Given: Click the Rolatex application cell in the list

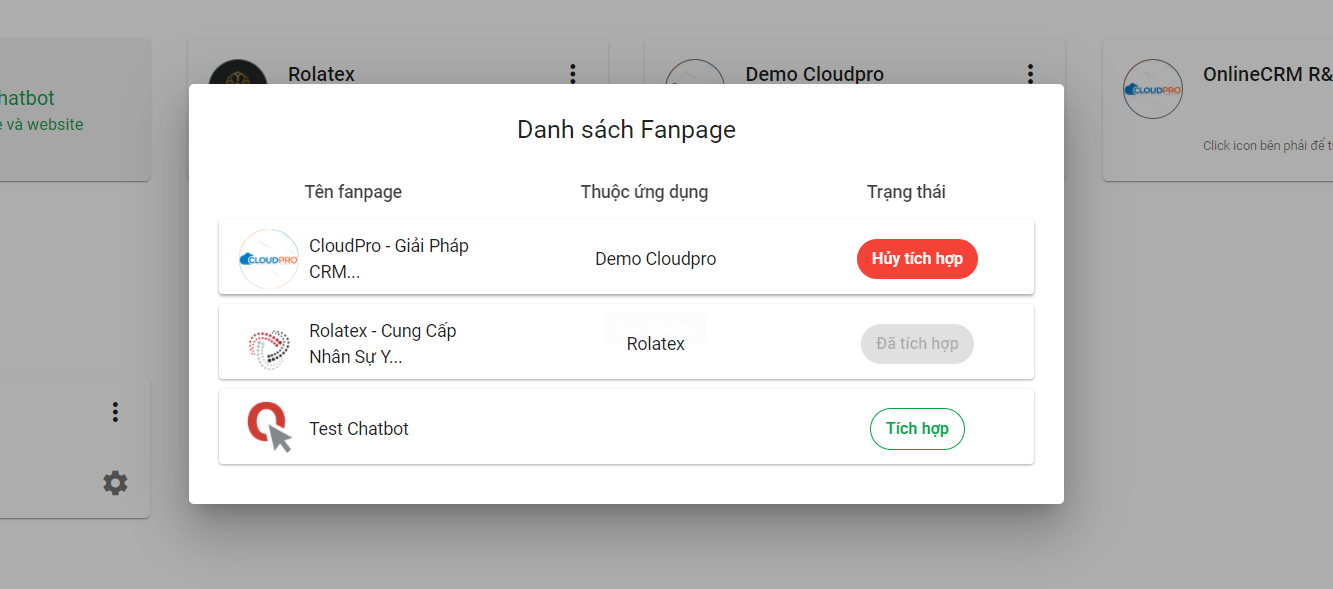Looking at the screenshot, I should 656,344.
